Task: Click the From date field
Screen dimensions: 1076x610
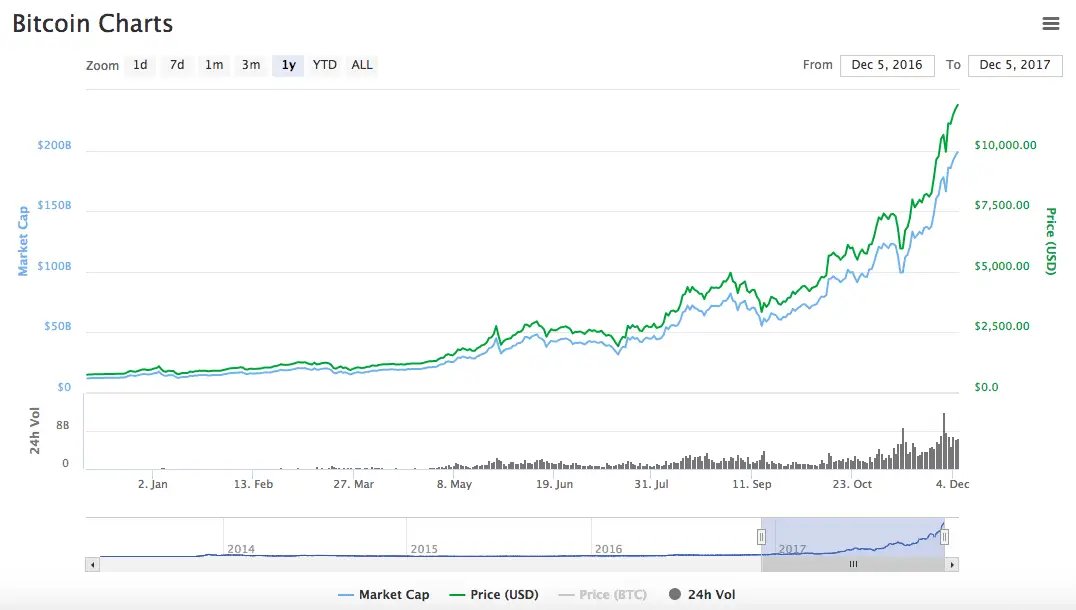Action: (x=887, y=65)
